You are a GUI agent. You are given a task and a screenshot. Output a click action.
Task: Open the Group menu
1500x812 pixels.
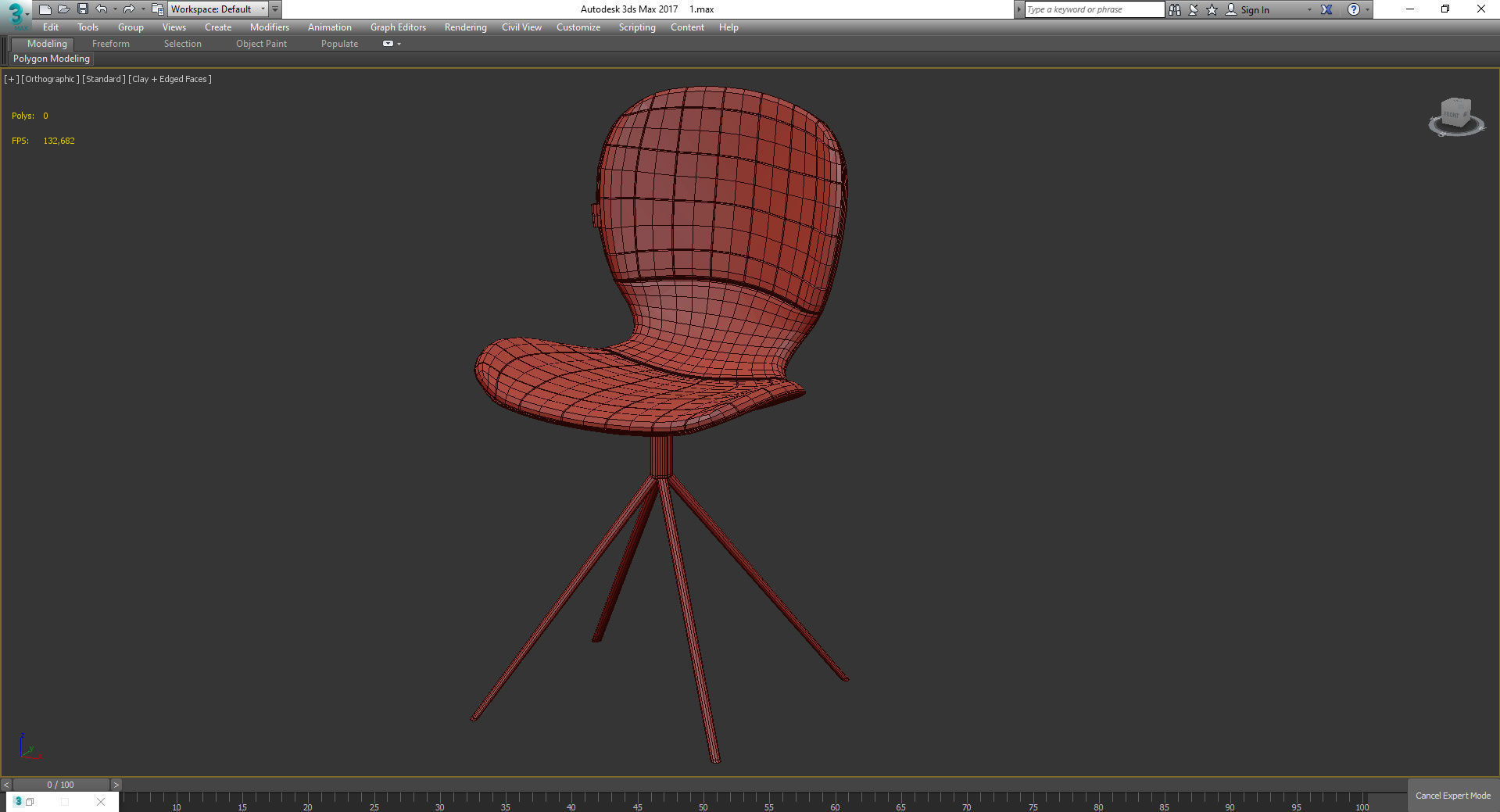click(131, 27)
